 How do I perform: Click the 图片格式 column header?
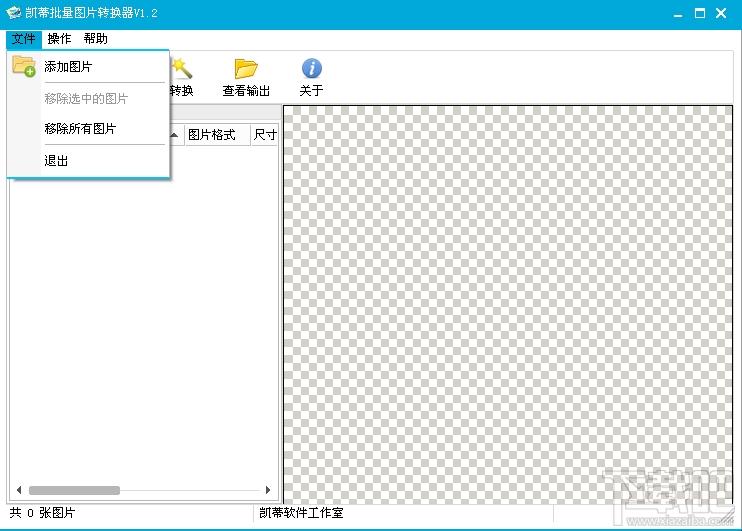pyautogui.click(x=212, y=135)
